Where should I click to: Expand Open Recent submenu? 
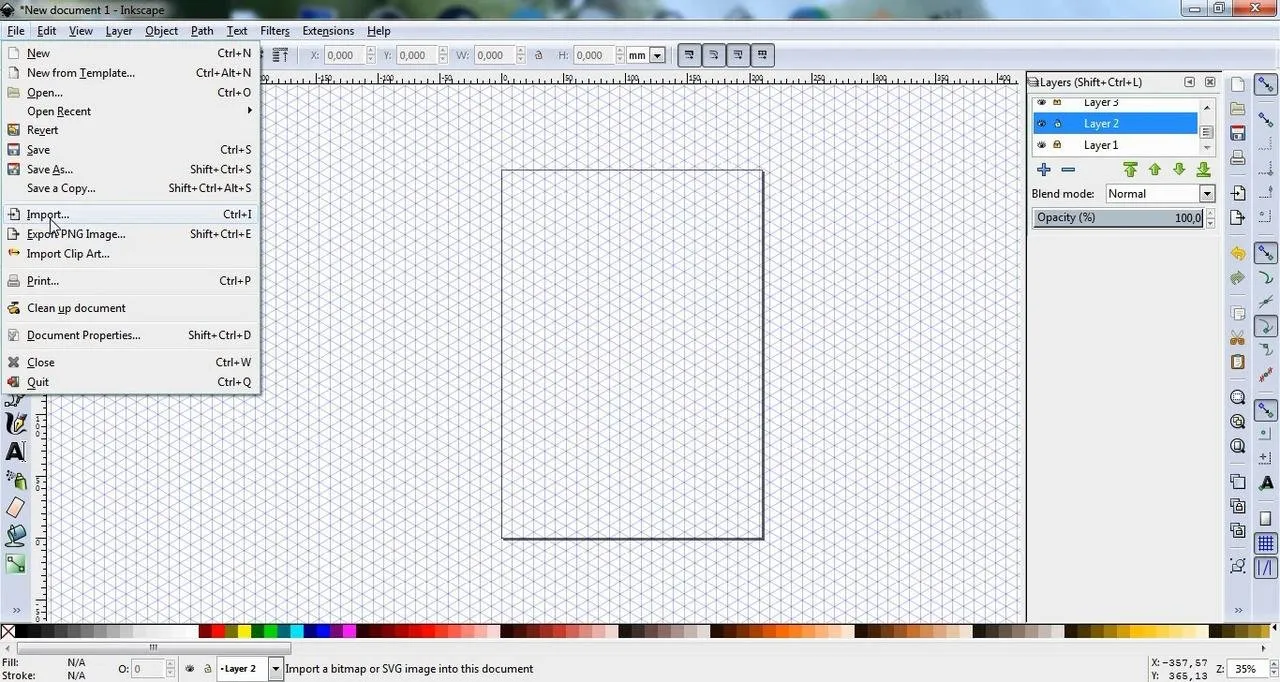click(131, 111)
